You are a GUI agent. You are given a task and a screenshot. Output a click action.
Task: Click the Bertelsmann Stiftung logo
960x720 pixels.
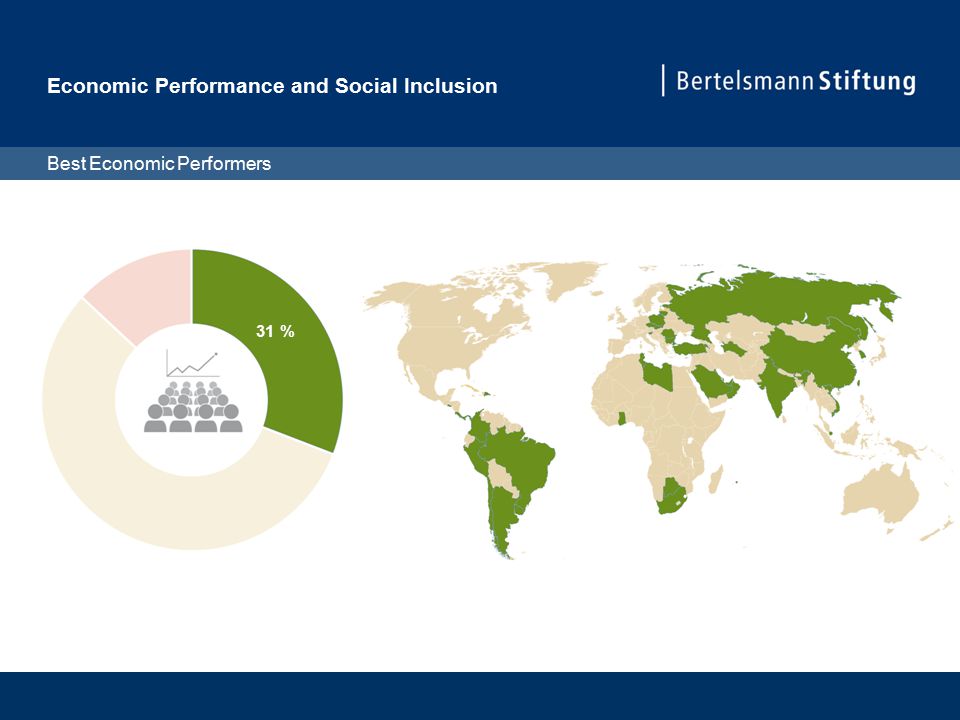tap(789, 81)
